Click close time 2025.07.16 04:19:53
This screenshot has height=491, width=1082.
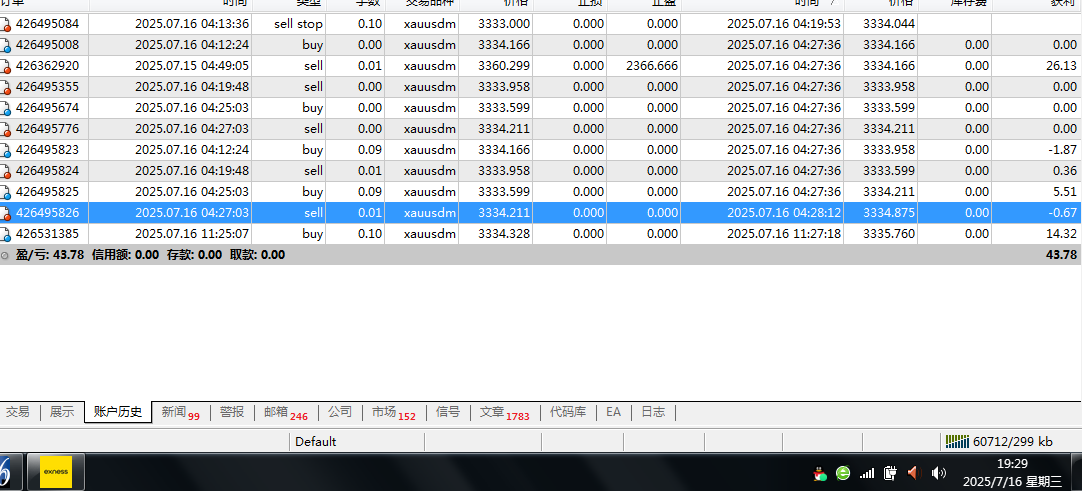(x=784, y=24)
